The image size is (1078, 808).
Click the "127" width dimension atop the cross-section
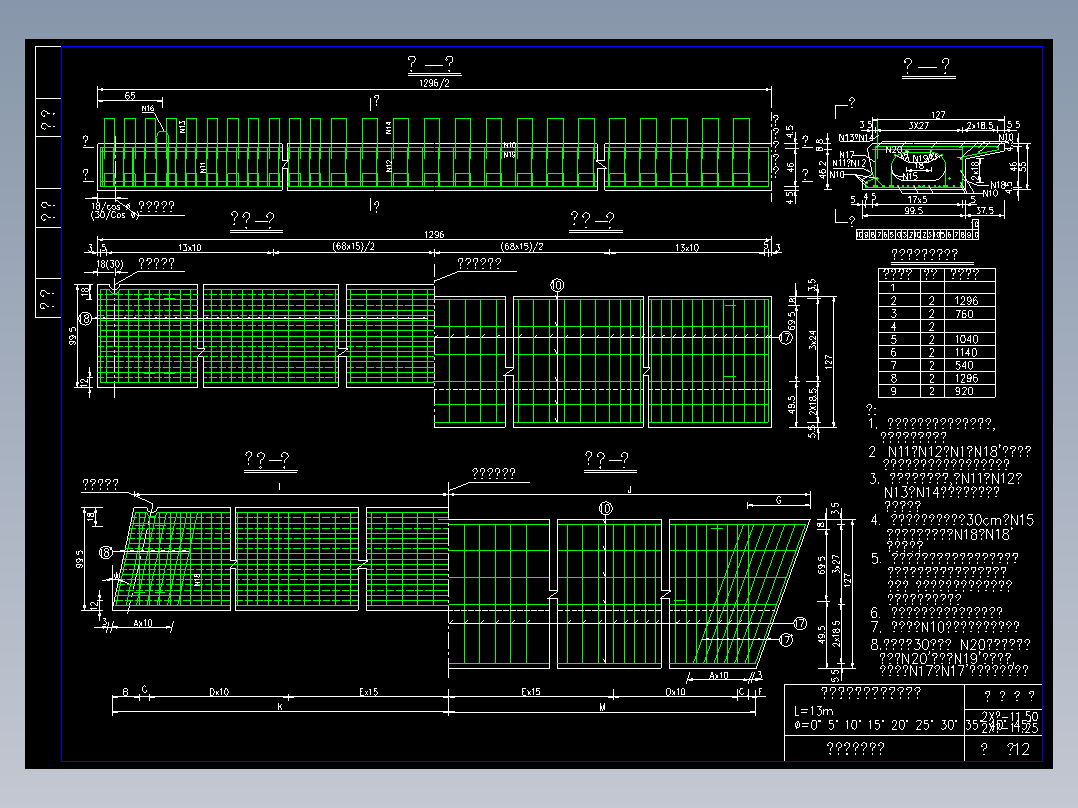coord(938,115)
